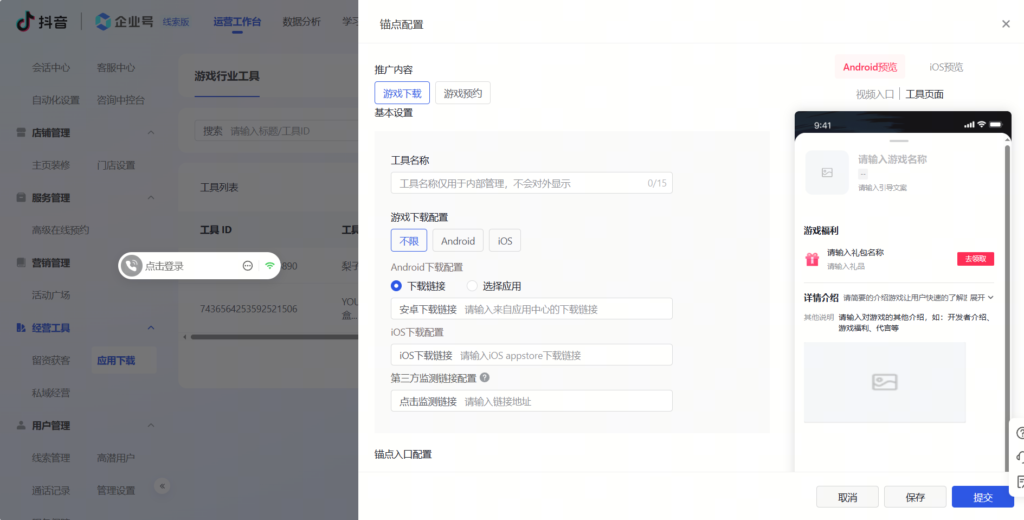Click the phone preview vertical scrollbar
This screenshot has width=1024, height=520.
click(1008, 307)
